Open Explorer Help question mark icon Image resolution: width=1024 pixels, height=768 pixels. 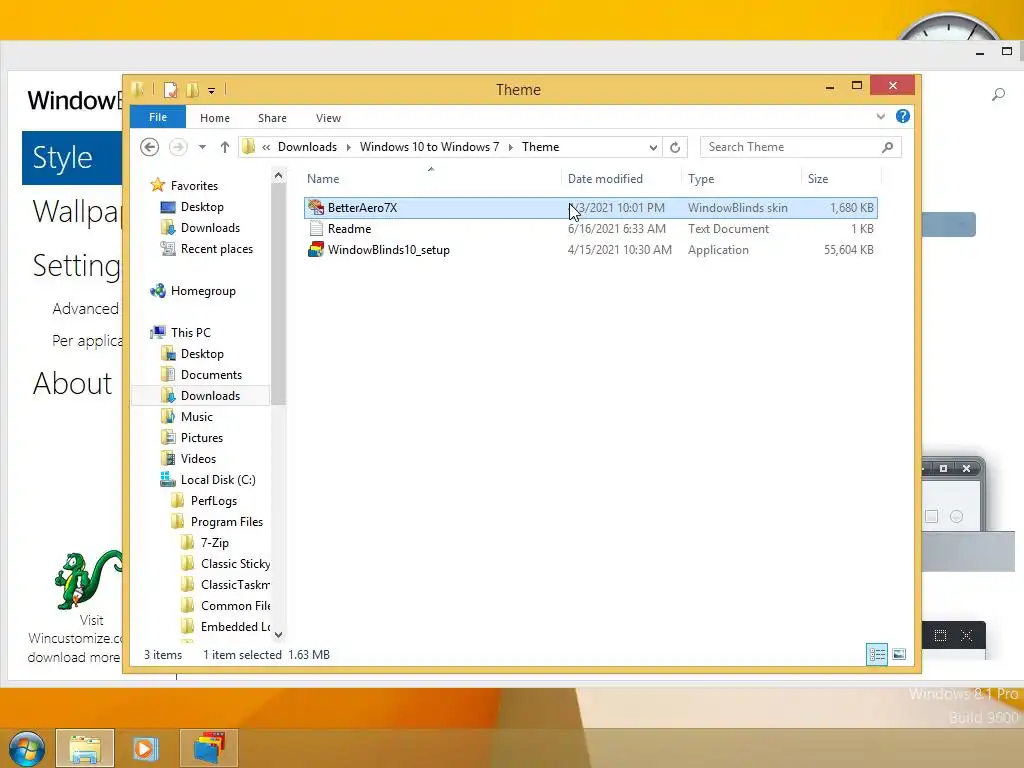tap(903, 116)
